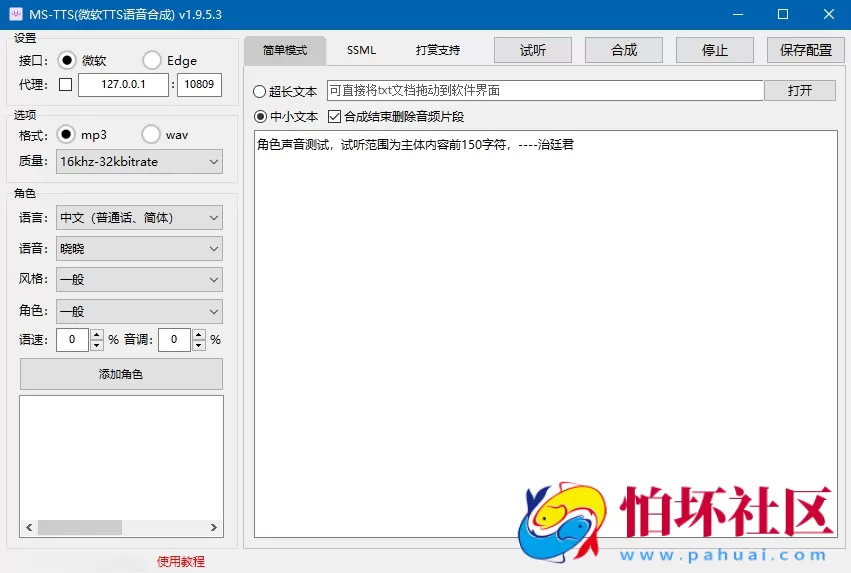Click the role list left scroll arrow
Image resolution: width=851 pixels, height=573 pixels.
tap(29, 527)
